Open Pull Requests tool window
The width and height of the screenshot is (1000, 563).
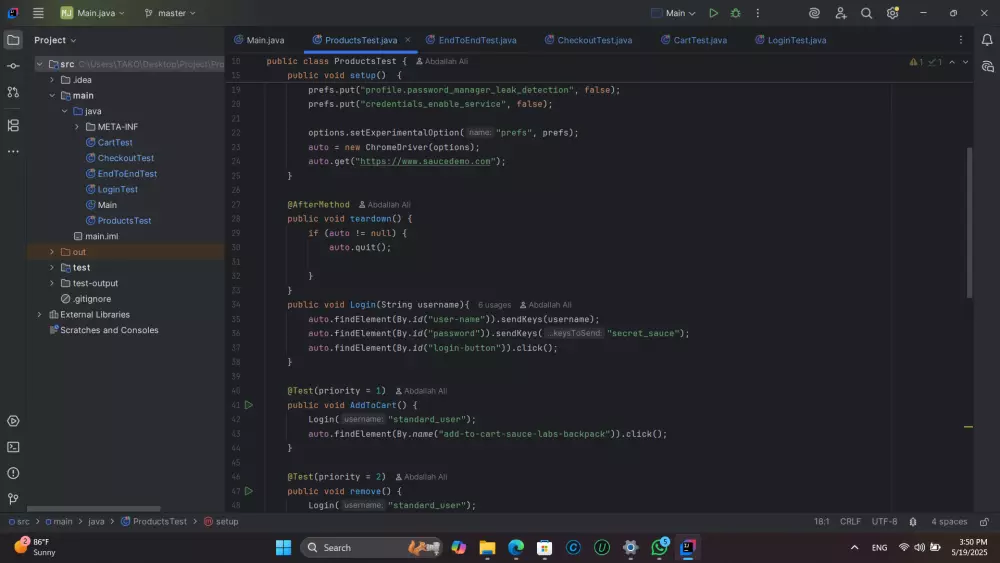click(x=13, y=92)
